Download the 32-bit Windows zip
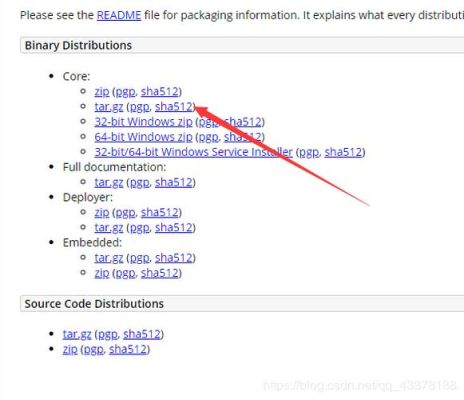This screenshot has height=400, width=464. click(143, 122)
